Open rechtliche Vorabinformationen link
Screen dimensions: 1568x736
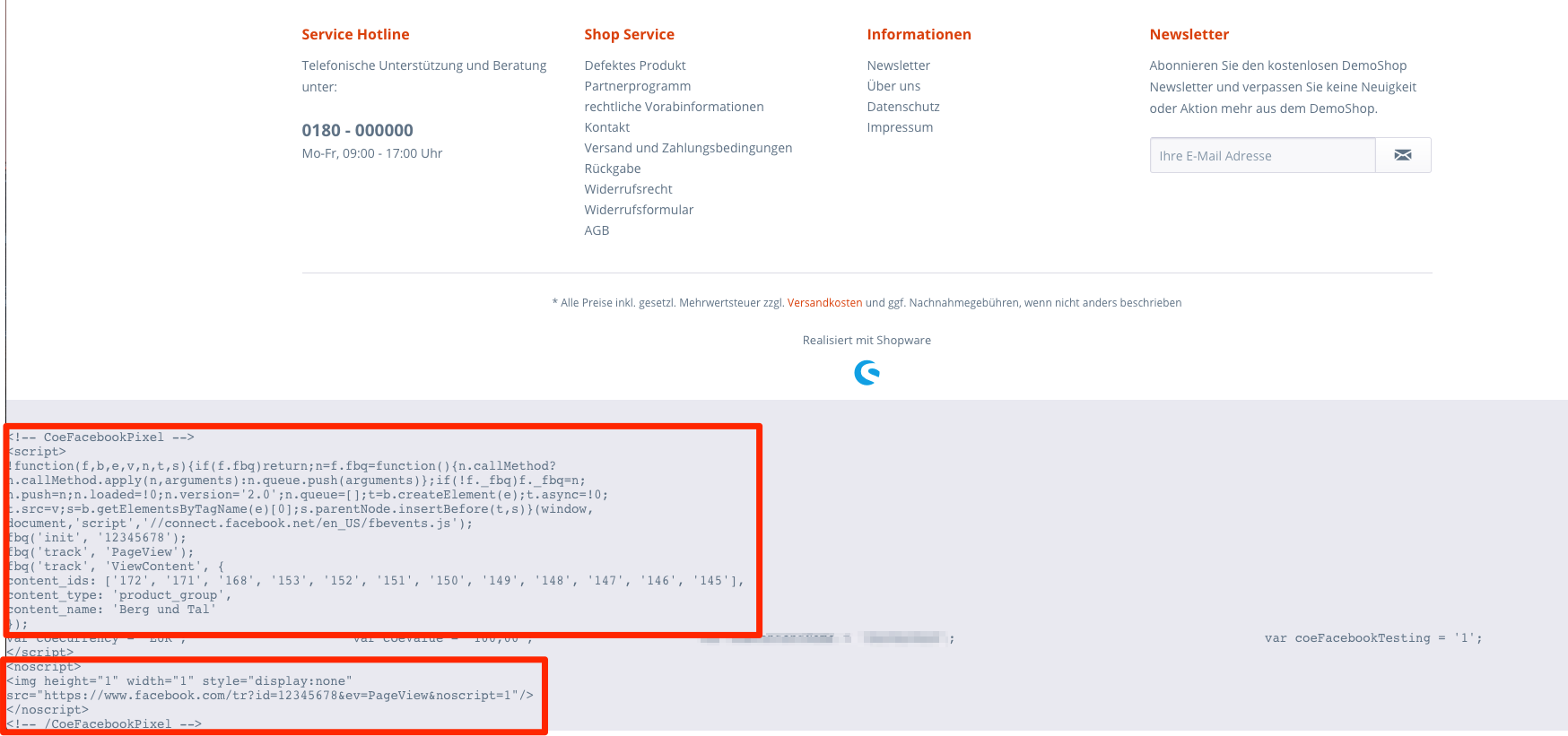675,107
